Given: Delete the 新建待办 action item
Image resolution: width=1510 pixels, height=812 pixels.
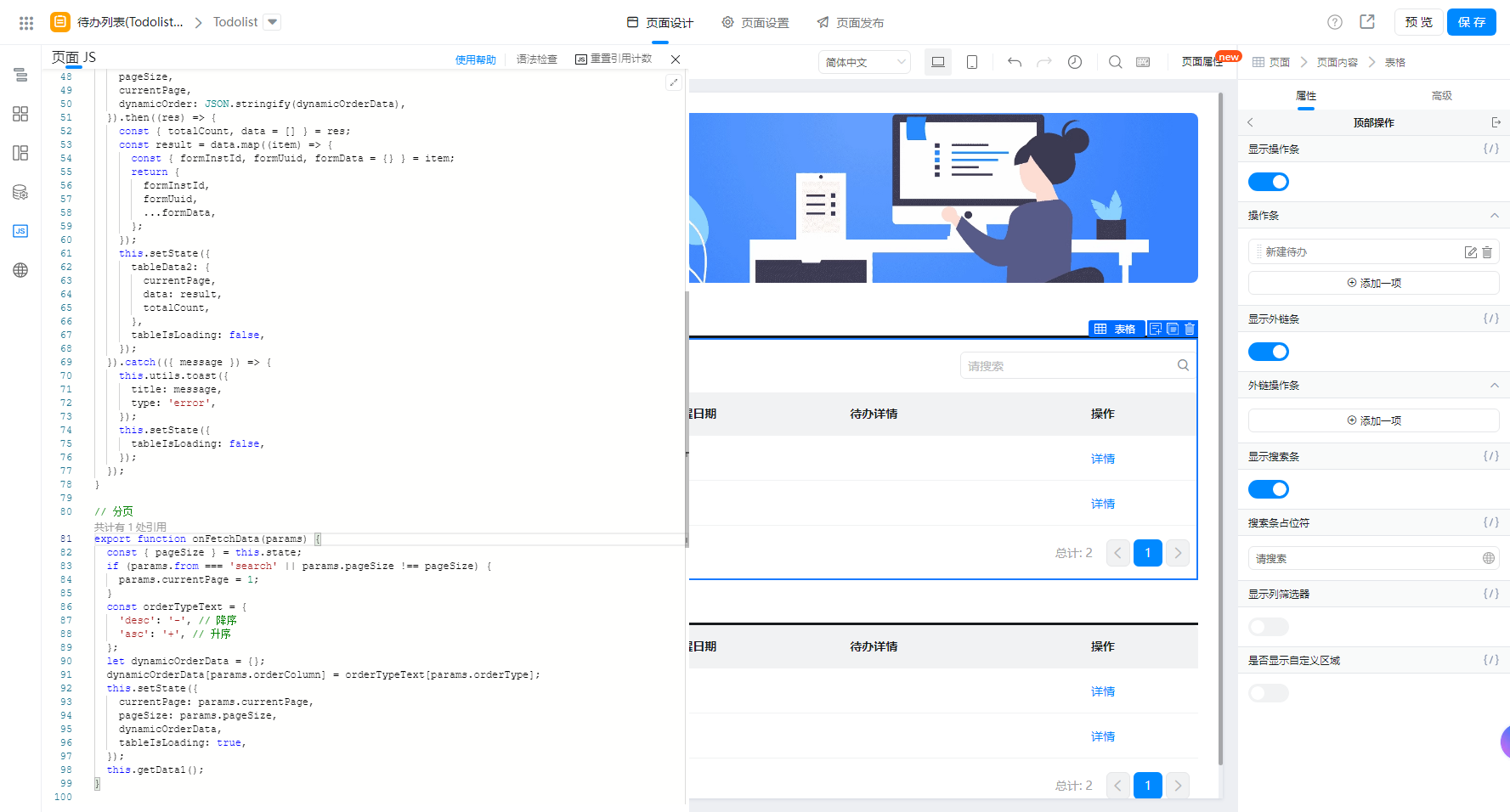Looking at the screenshot, I should pos(1487,252).
